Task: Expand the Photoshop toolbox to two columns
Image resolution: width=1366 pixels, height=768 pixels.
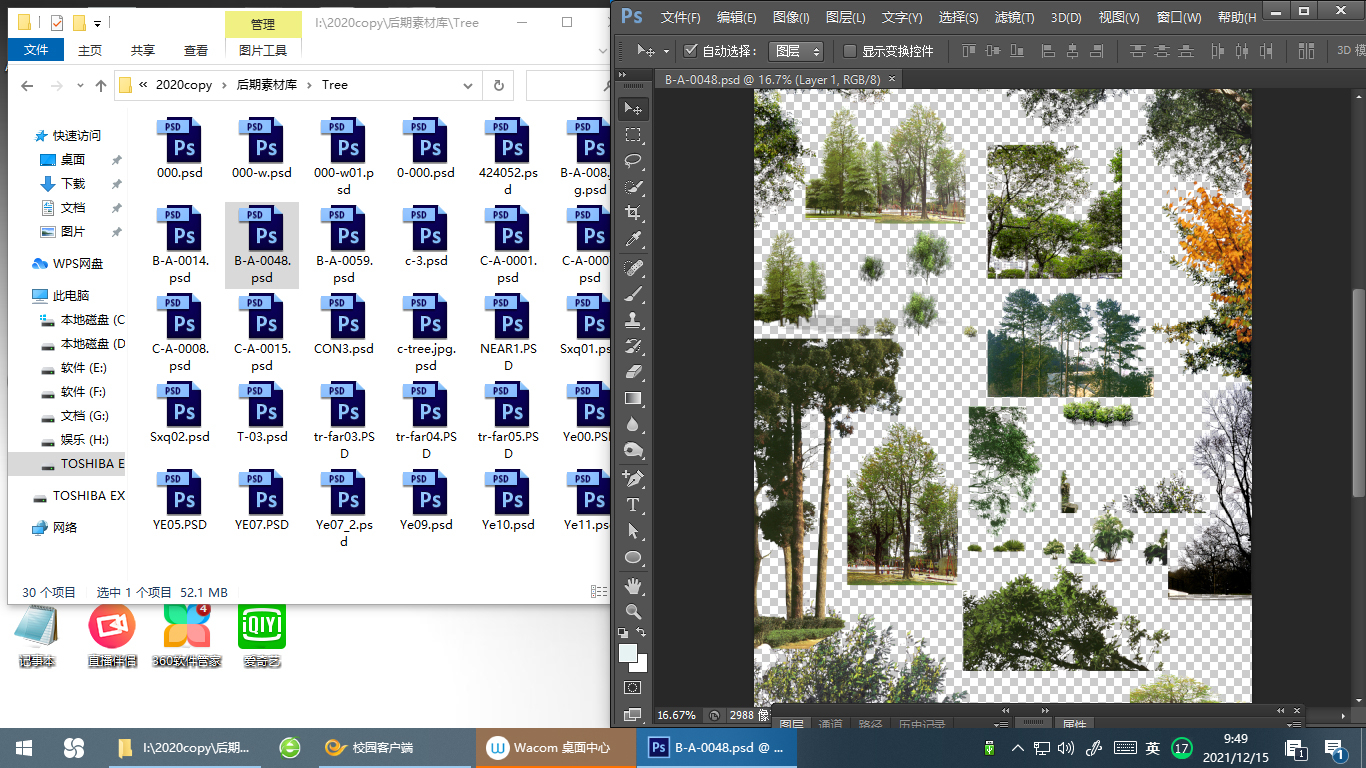Action: [623, 74]
